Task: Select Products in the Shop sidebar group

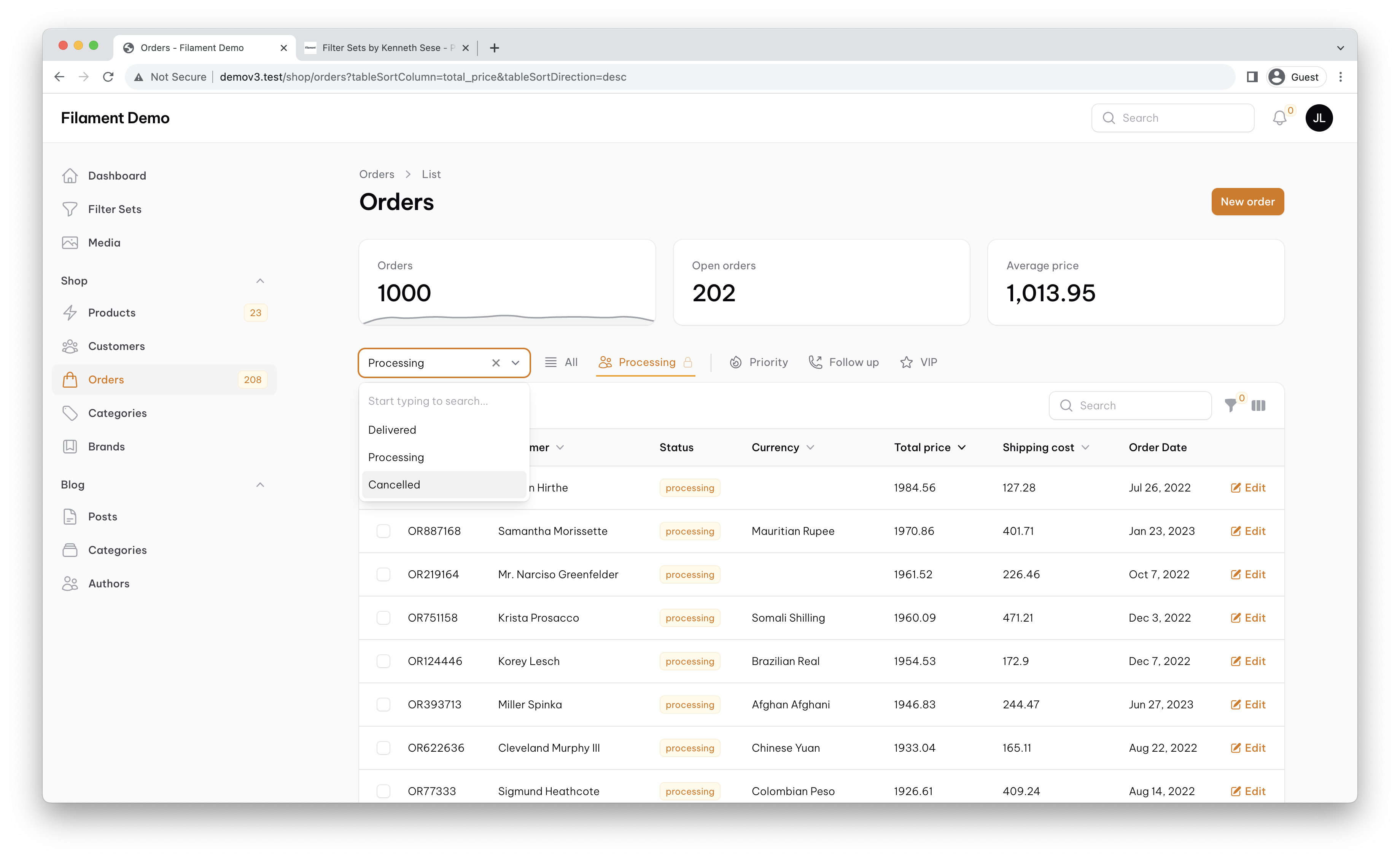Action: point(111,312)
